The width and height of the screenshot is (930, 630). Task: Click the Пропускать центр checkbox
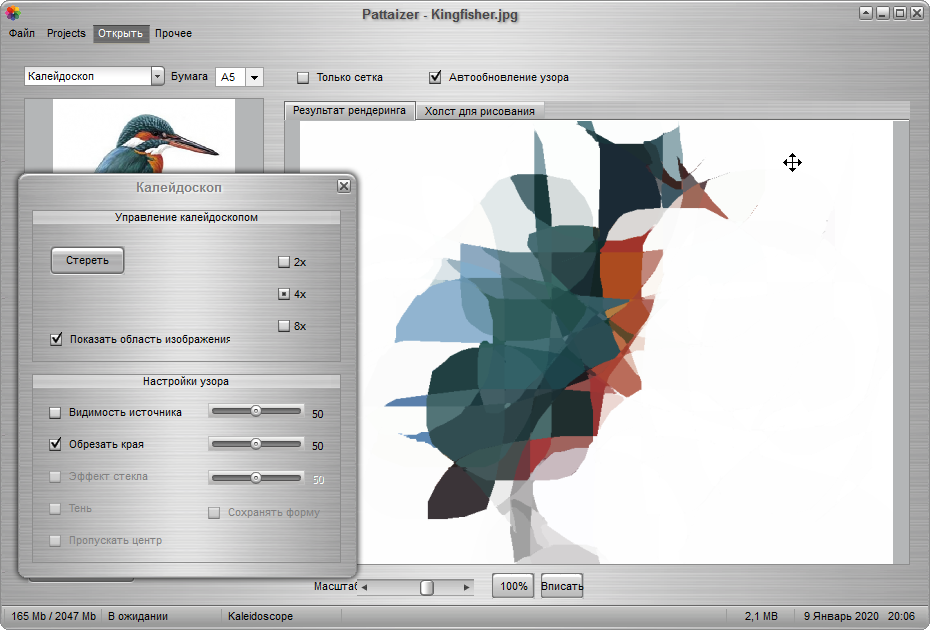click(x=55, y=540)
